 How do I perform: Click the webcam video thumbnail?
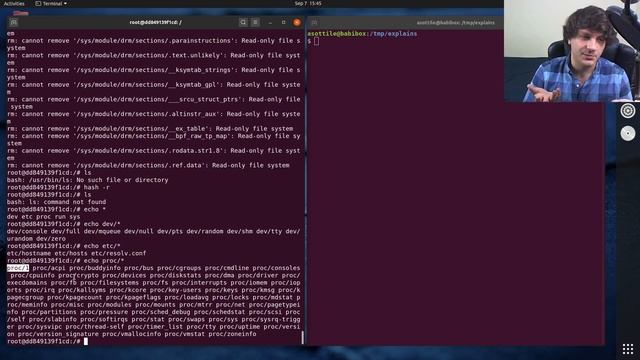572,51
